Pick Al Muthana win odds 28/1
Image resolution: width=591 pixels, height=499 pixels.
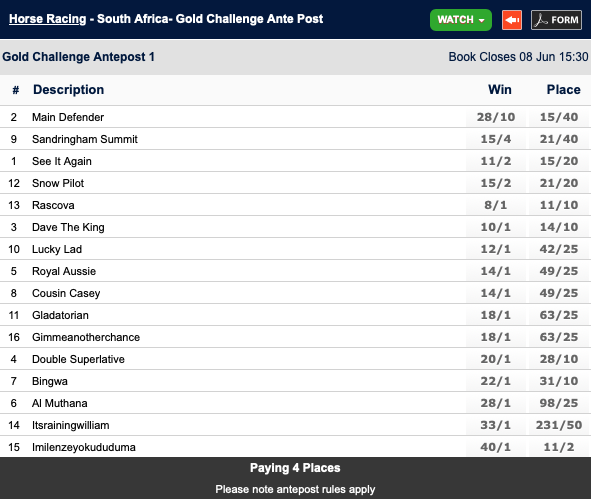pos(496,403)
